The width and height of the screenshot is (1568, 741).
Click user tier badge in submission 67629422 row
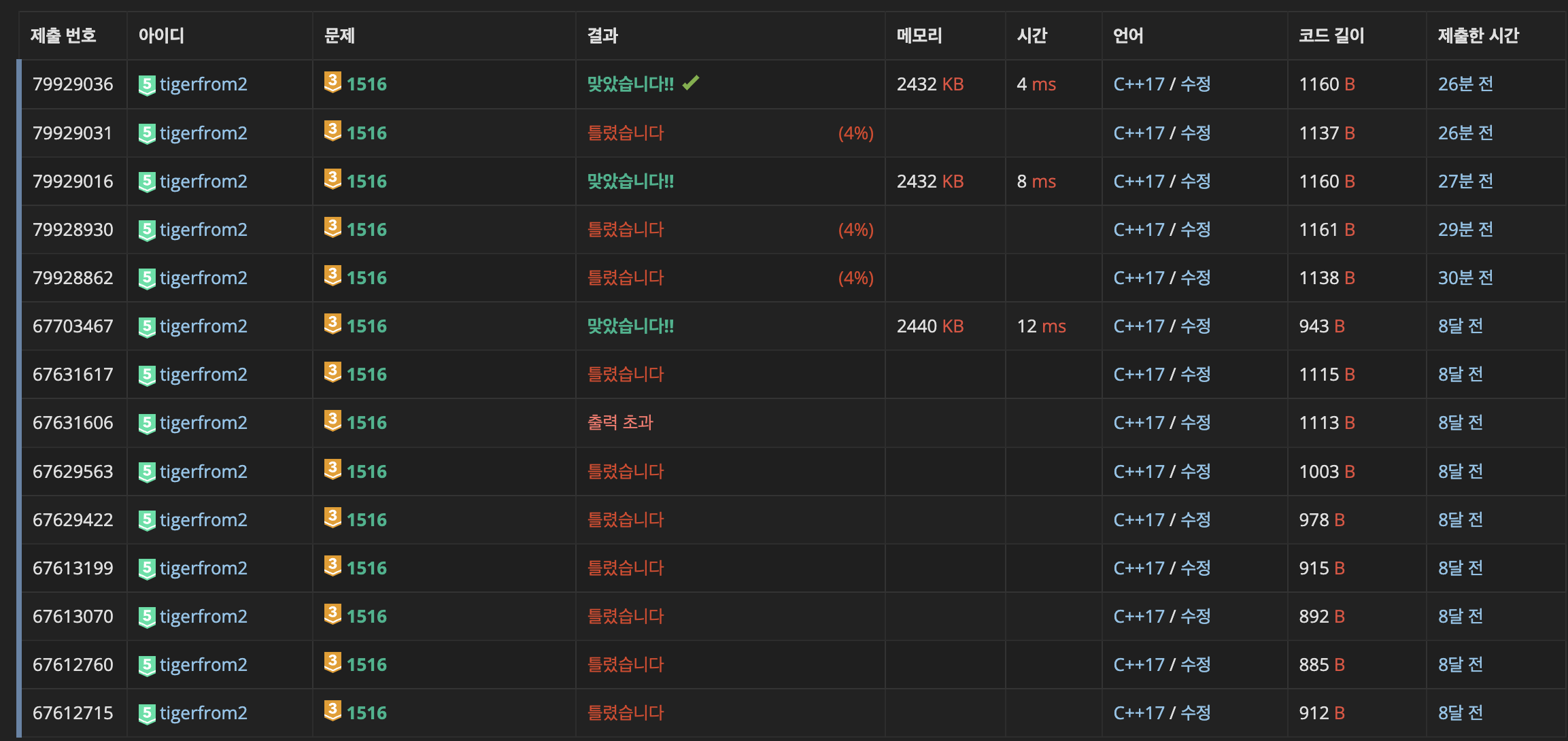pyautogui.click(x=147, y=521)
